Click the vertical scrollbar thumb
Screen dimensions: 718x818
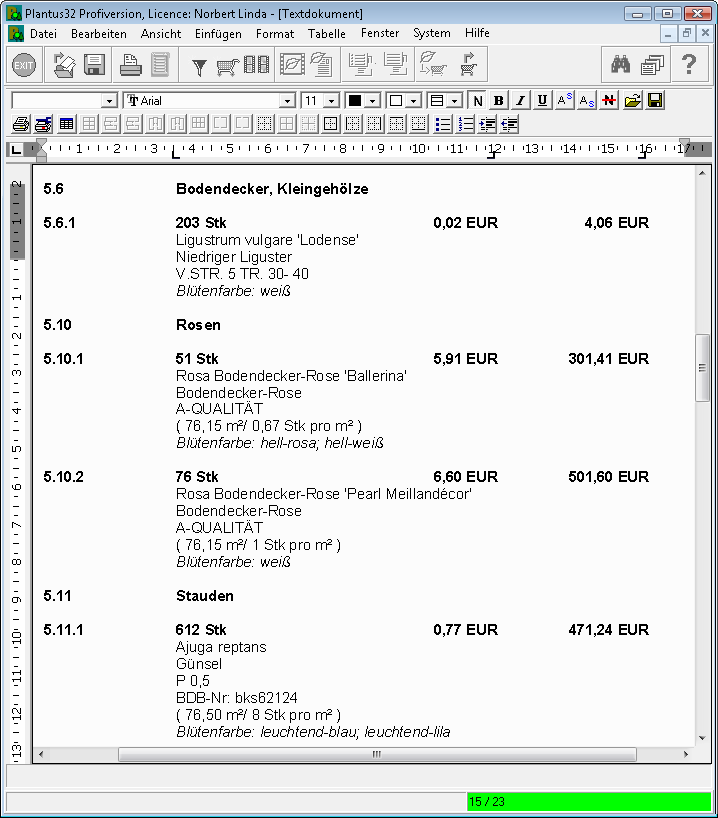[703, 367]
